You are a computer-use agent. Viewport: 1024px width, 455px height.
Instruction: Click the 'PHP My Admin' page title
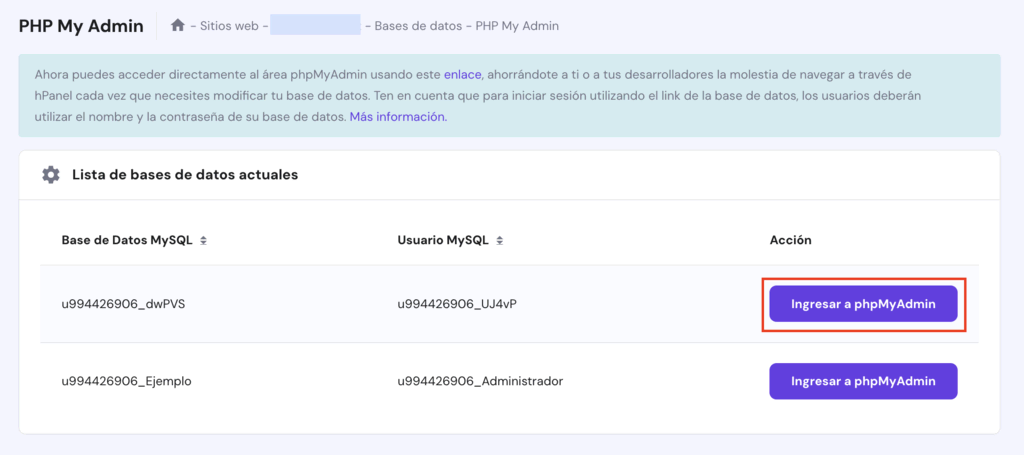pyautogui.click(x=81, y=26)
